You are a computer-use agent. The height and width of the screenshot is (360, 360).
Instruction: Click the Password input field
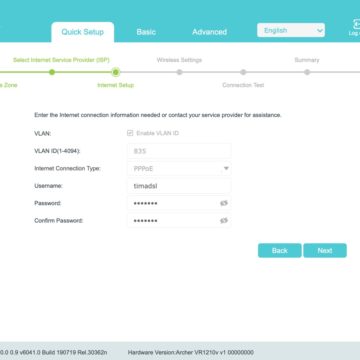tap(179, 203)
